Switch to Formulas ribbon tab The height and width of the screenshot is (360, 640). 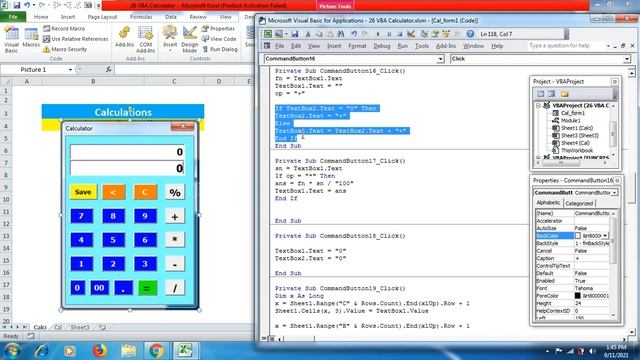[141, 17]
